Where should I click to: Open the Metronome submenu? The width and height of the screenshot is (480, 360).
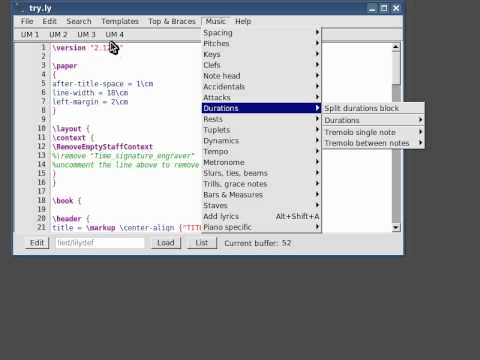(x=261, y=162)
